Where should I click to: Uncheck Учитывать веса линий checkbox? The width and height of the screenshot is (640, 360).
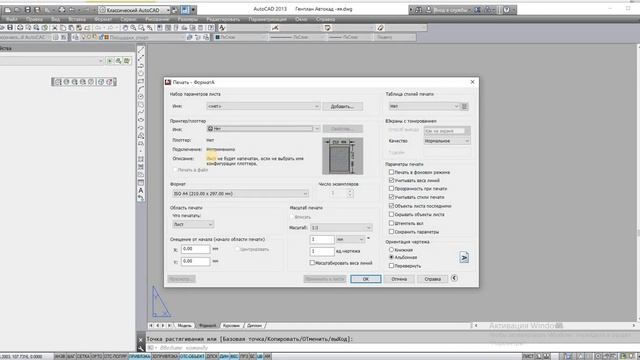pos(391,180)
